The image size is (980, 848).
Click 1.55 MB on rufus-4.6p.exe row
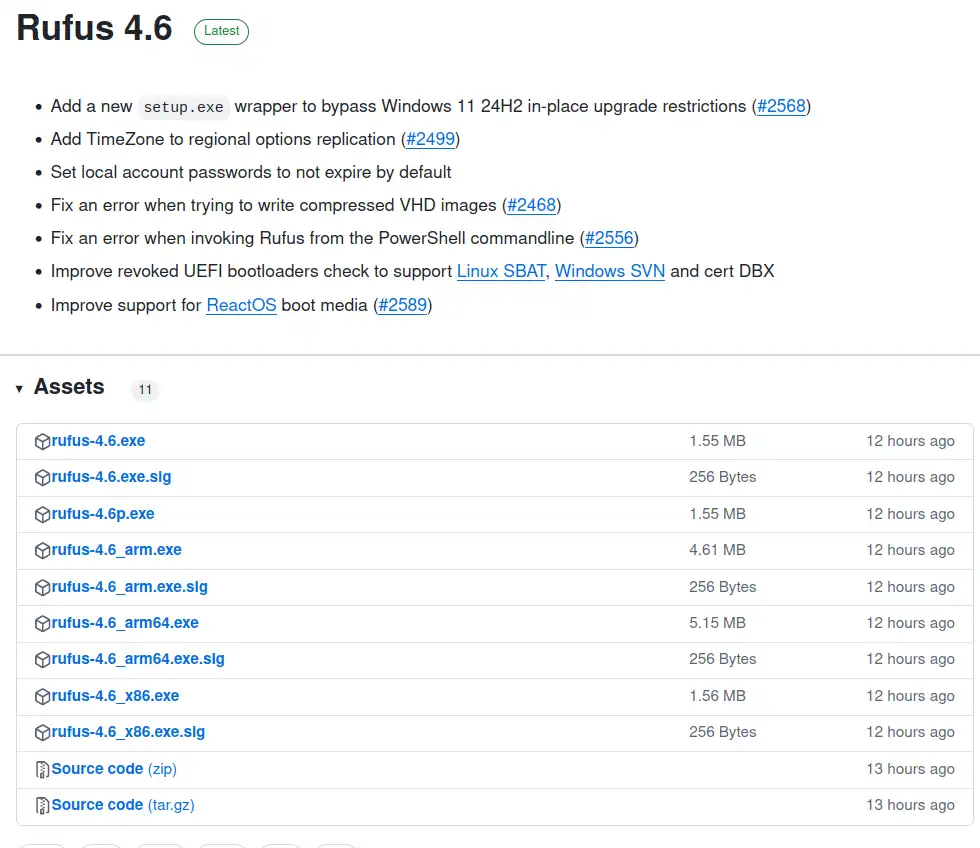(718, 514)
